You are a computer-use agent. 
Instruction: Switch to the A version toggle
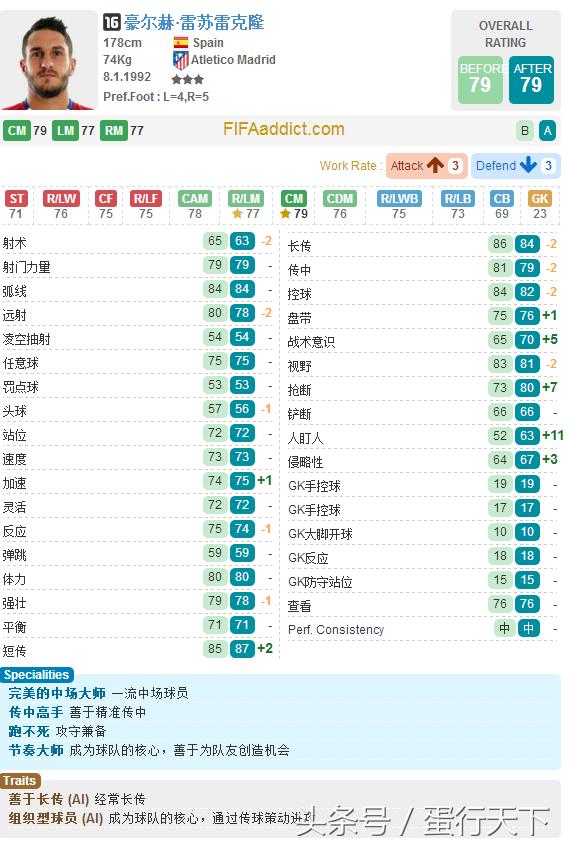coord(547,130)
